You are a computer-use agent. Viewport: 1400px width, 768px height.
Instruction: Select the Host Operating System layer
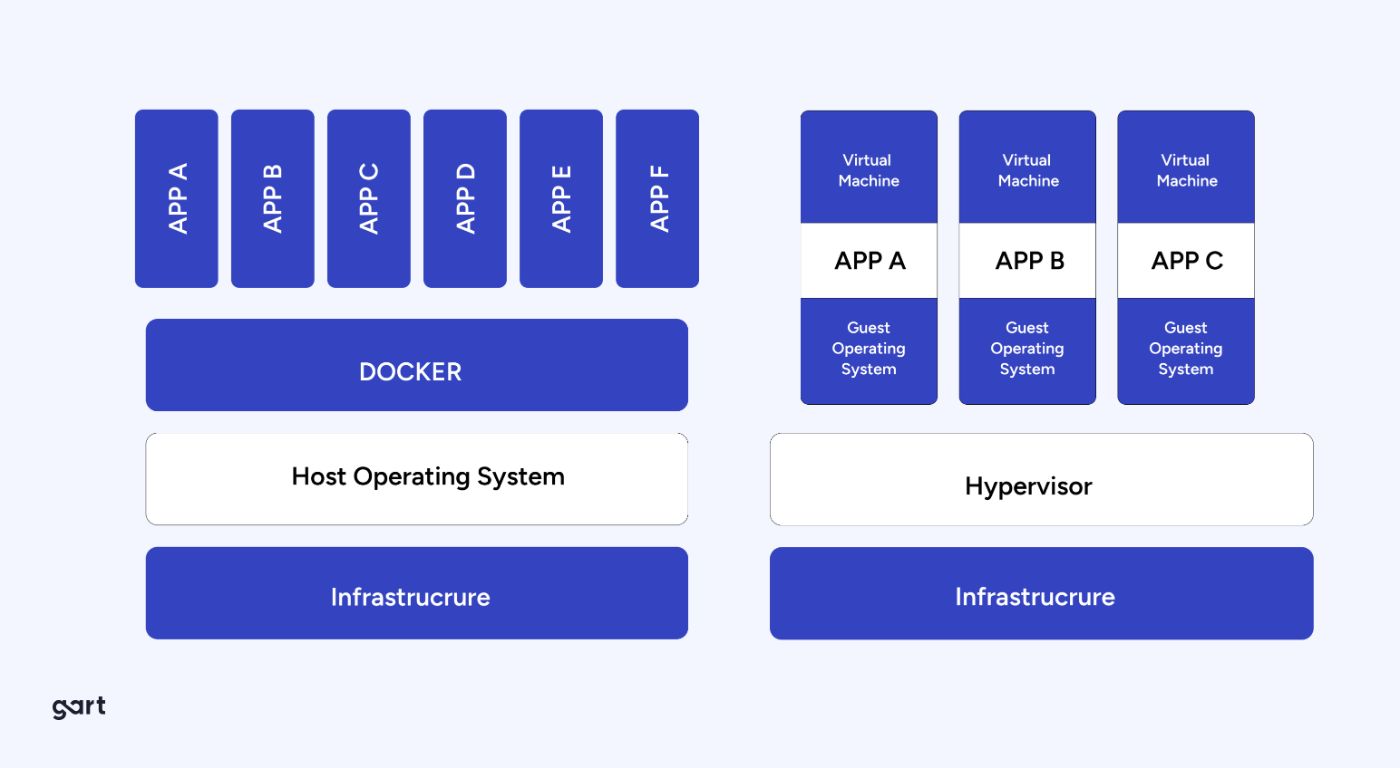[x=416, y=478]
